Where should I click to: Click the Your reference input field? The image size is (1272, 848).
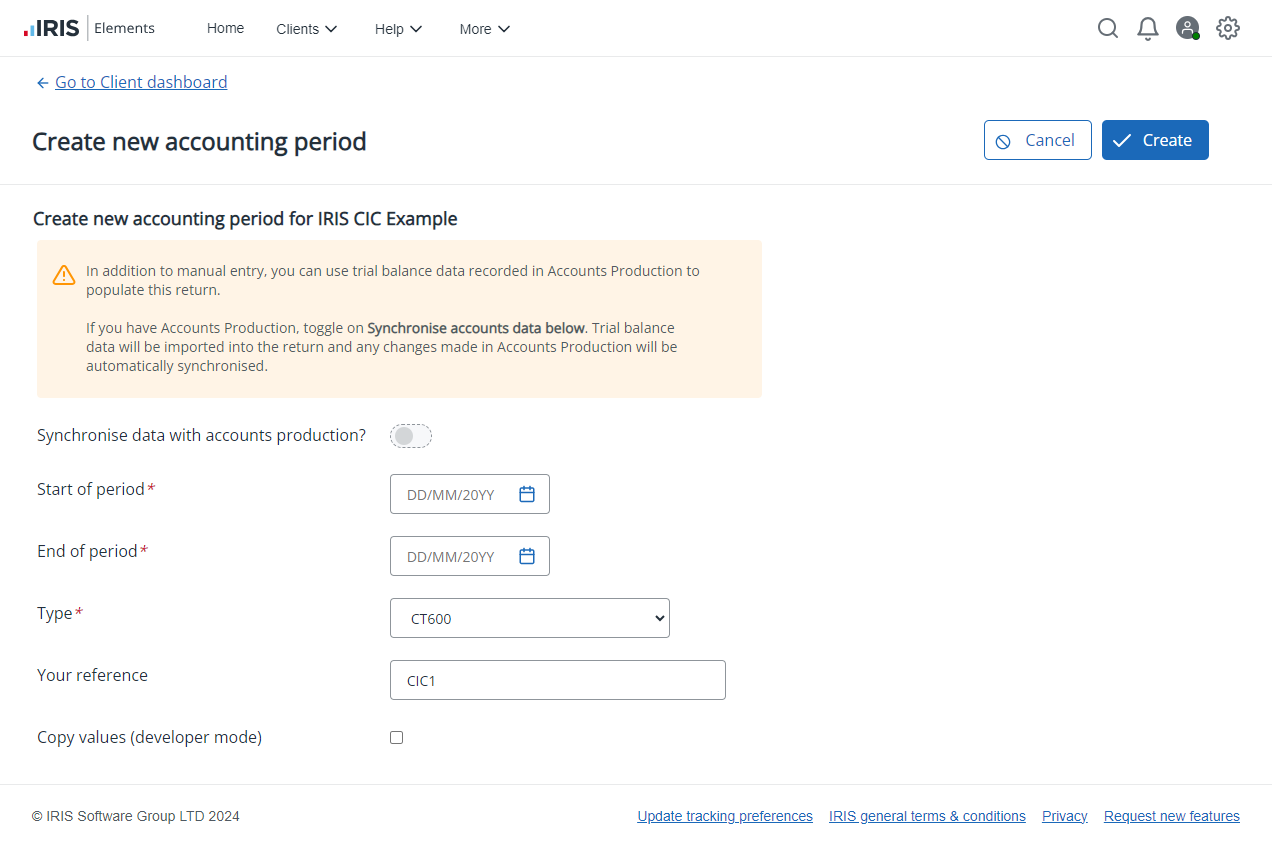(x=557, y=680)
